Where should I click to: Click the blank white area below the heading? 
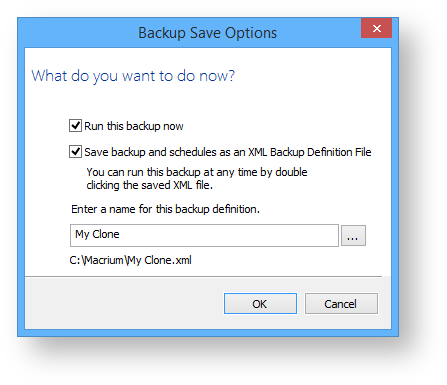pyautogui.click(x=207, y=102)
